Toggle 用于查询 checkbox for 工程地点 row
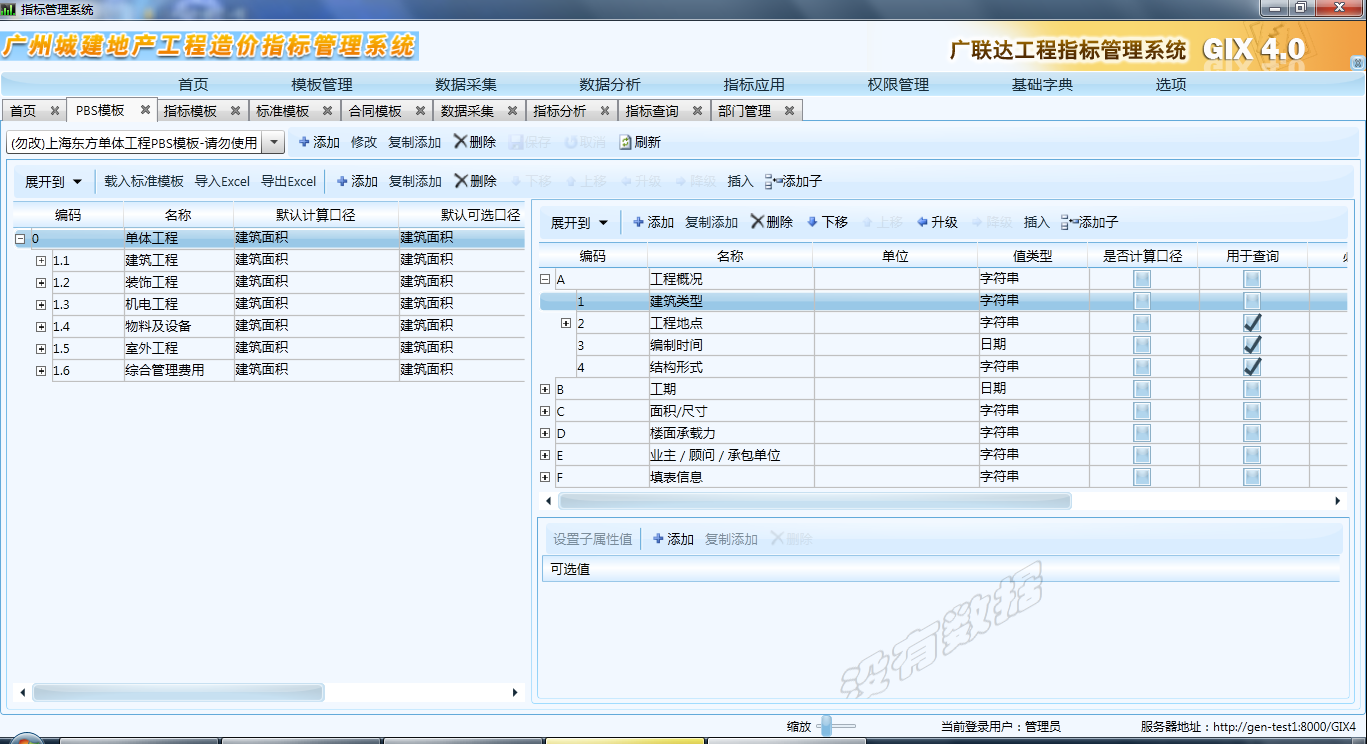 1252,323
